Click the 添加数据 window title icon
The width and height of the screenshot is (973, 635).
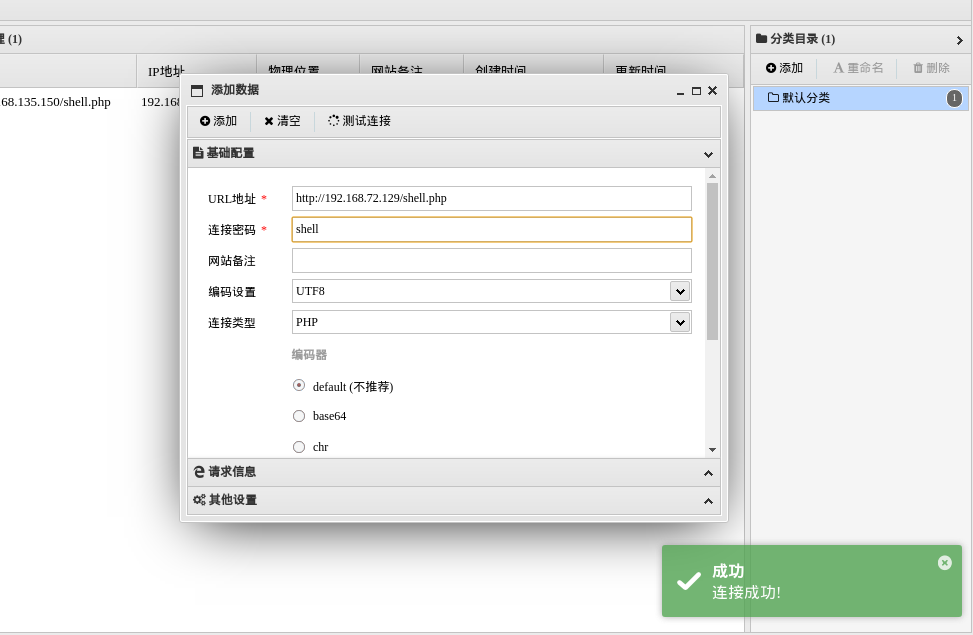[x=197, y=91]
